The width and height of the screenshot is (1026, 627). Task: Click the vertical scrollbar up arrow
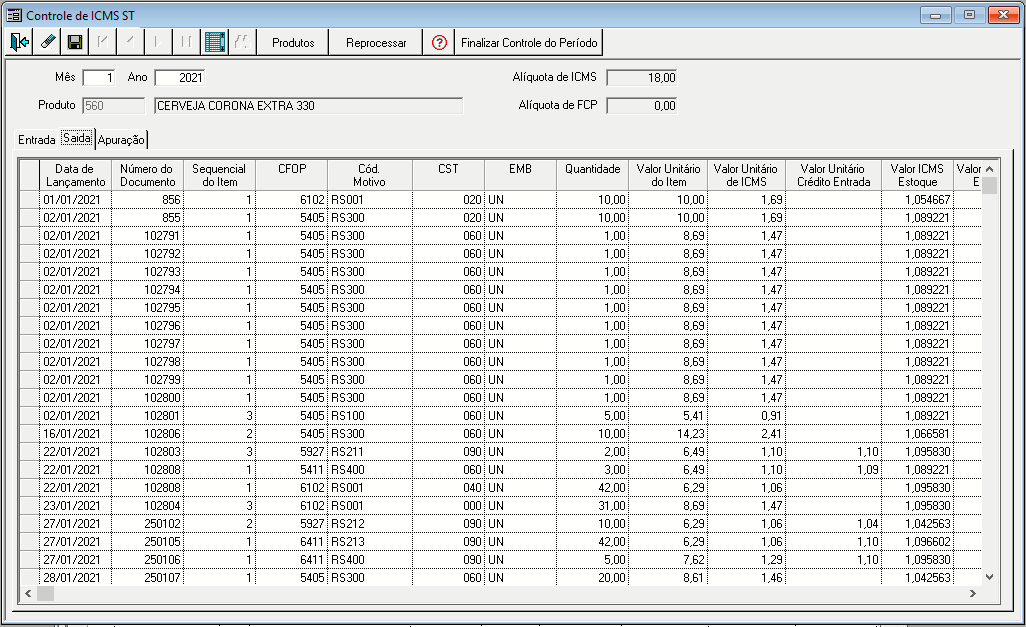tap(989, 169)
